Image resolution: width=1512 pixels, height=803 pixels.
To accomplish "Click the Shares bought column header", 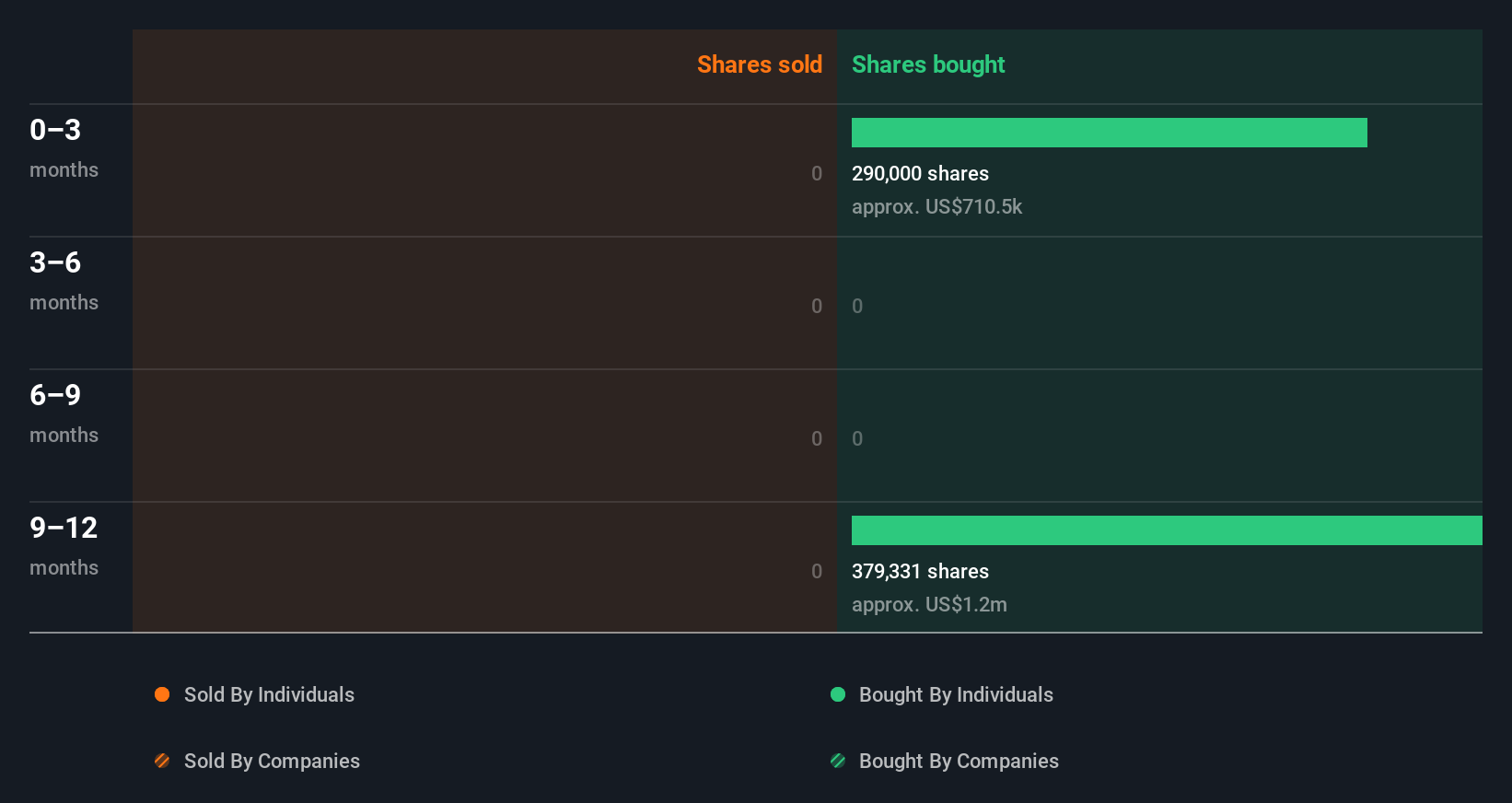I will 928,64.
